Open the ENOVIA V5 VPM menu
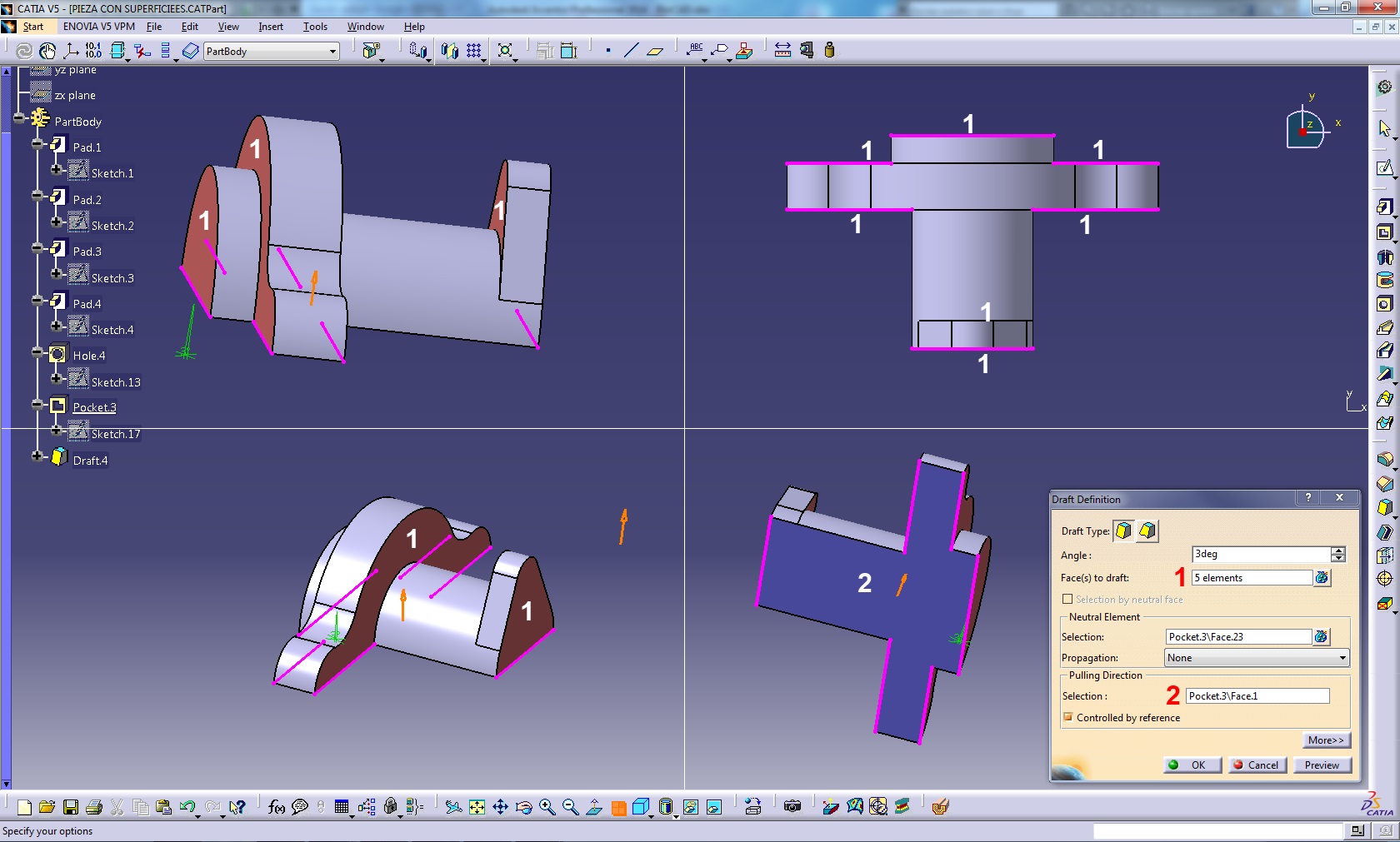 (98, 27)
